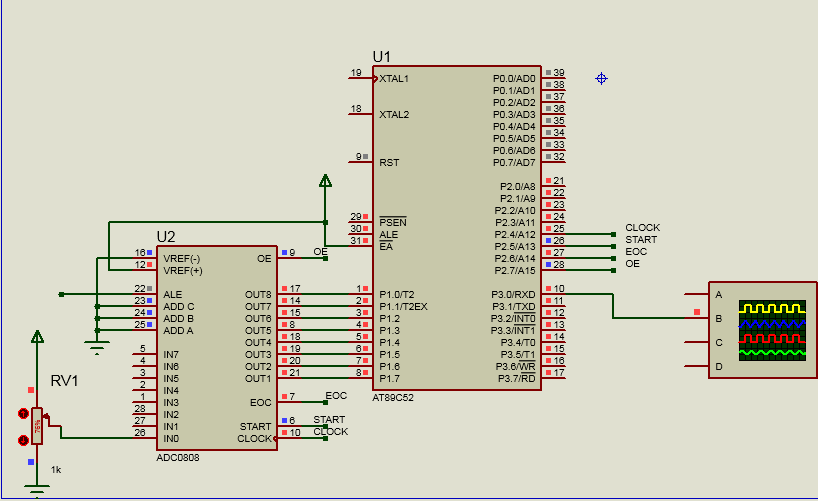The width and height of the screenshot is (818, 501).
Task: Click the ground symbol under RV1
Action: (x=37, y=490)
